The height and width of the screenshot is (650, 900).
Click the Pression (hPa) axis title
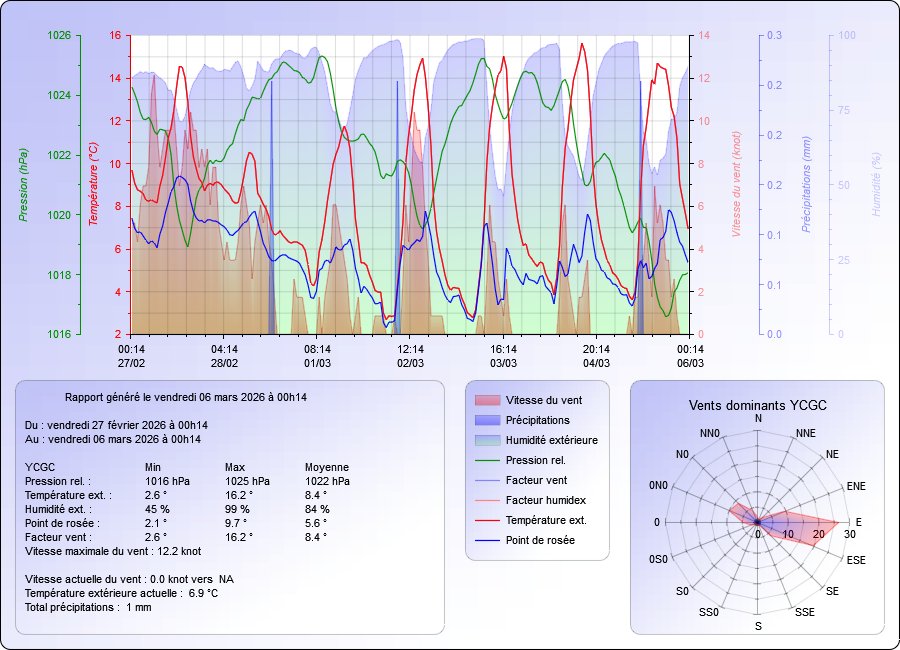coord(23,185)
